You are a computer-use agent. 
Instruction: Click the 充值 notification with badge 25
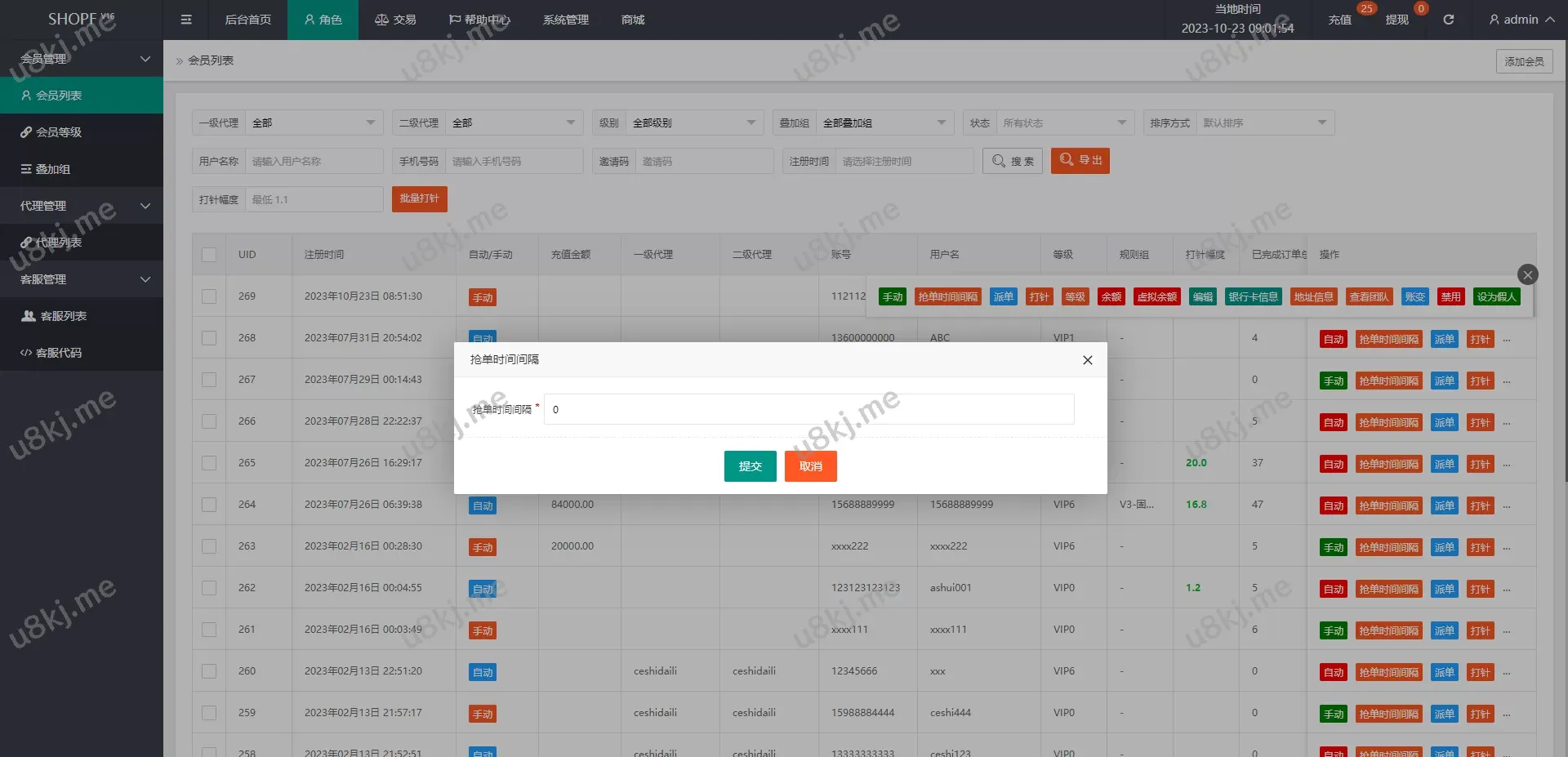[x=1340, y=20]
